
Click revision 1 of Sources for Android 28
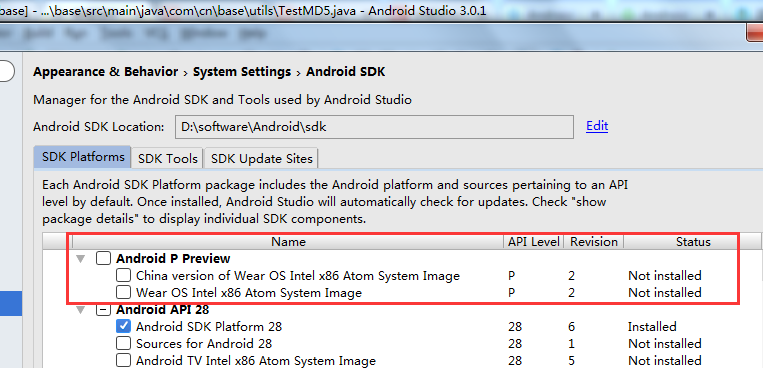(x=571, y=344)
